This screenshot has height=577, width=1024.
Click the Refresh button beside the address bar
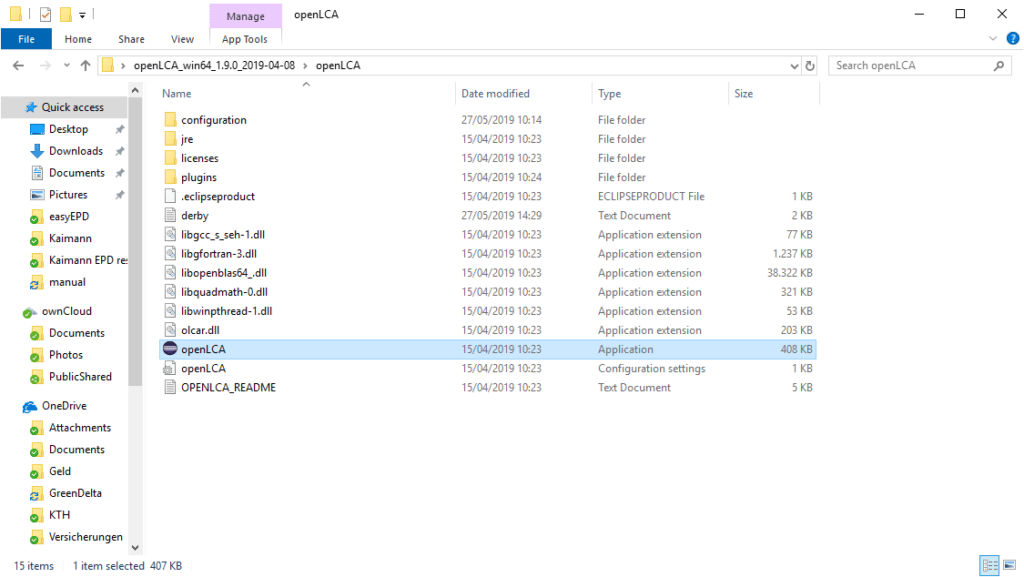click(810, 66)
